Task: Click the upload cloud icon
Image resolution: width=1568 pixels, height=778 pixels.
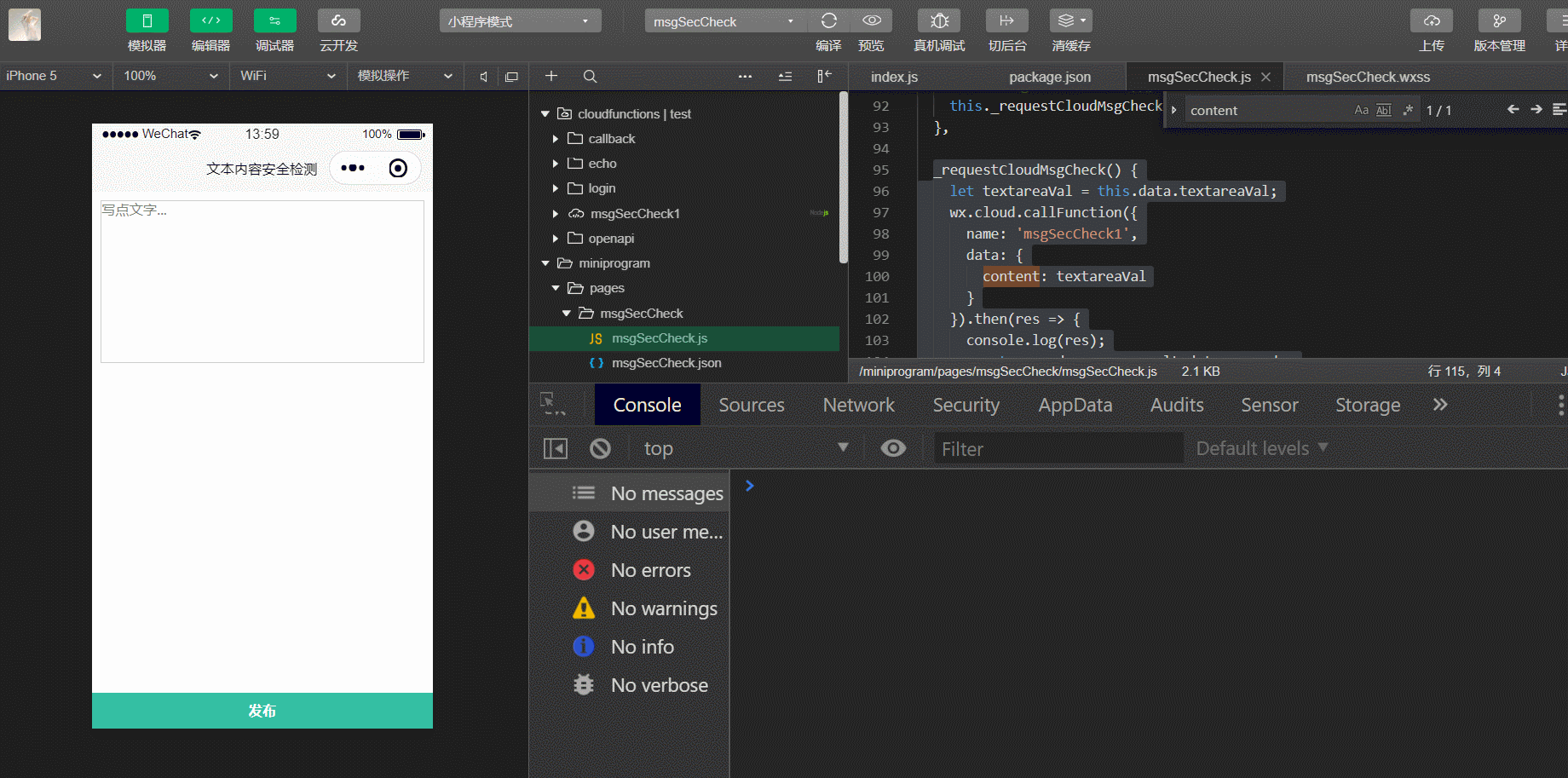Action: click(x=1432, y=20)
